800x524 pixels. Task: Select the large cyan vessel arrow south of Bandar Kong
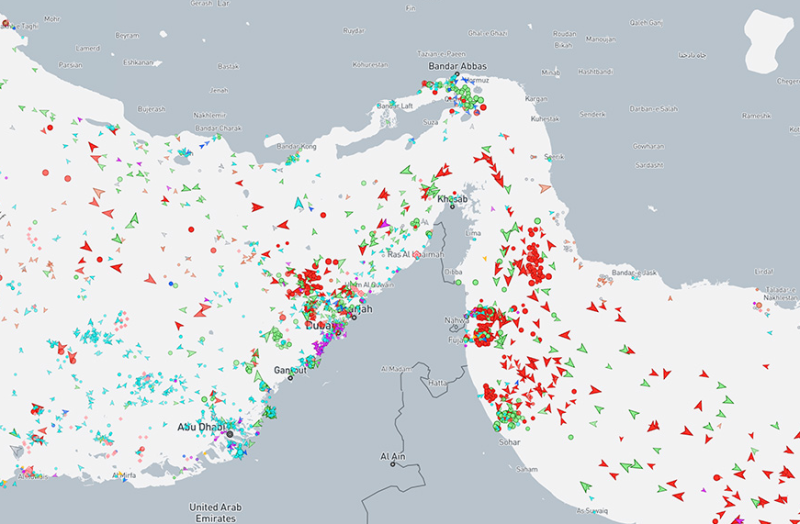[299, 203]
